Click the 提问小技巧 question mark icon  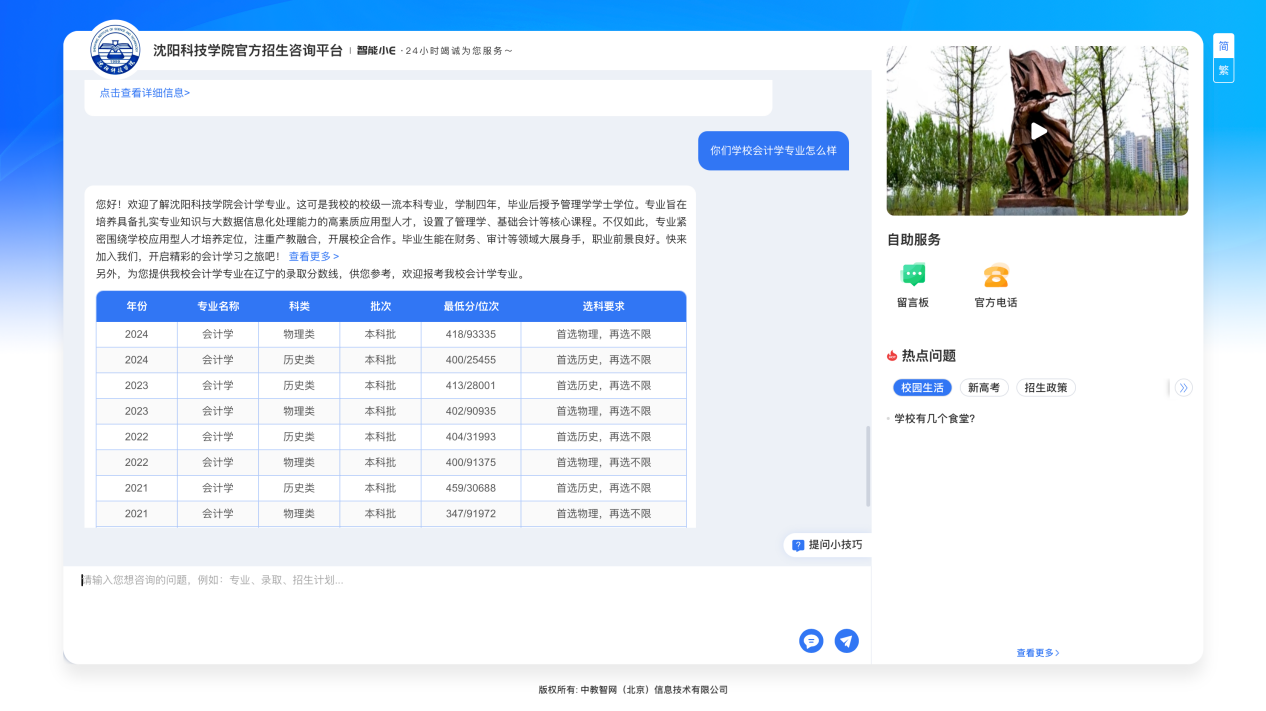798,545
